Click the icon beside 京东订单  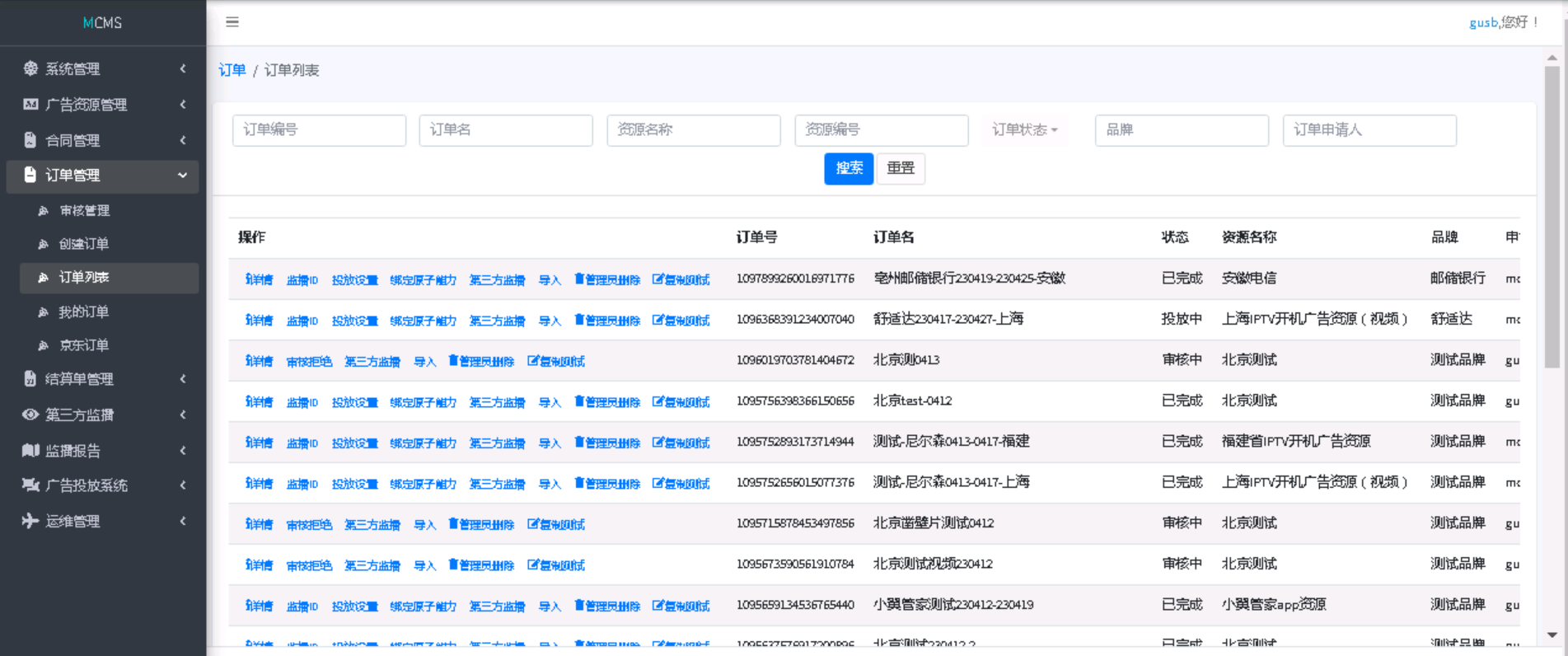point(44,345)
